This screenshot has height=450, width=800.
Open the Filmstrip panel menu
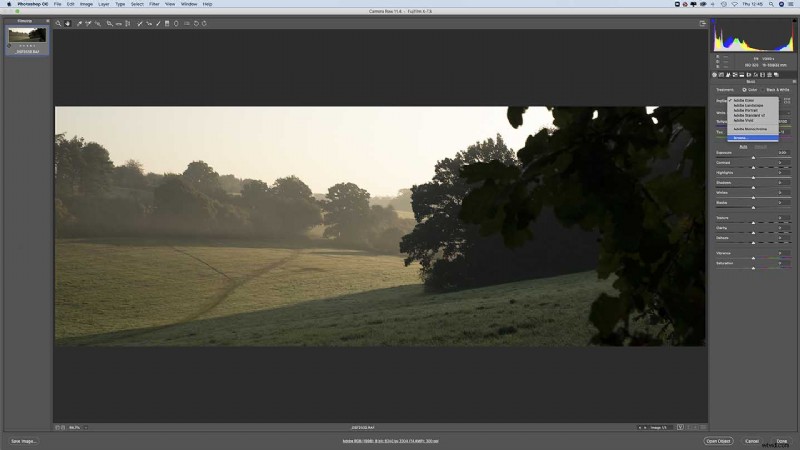pyautogui.click(x=47, y=21)
